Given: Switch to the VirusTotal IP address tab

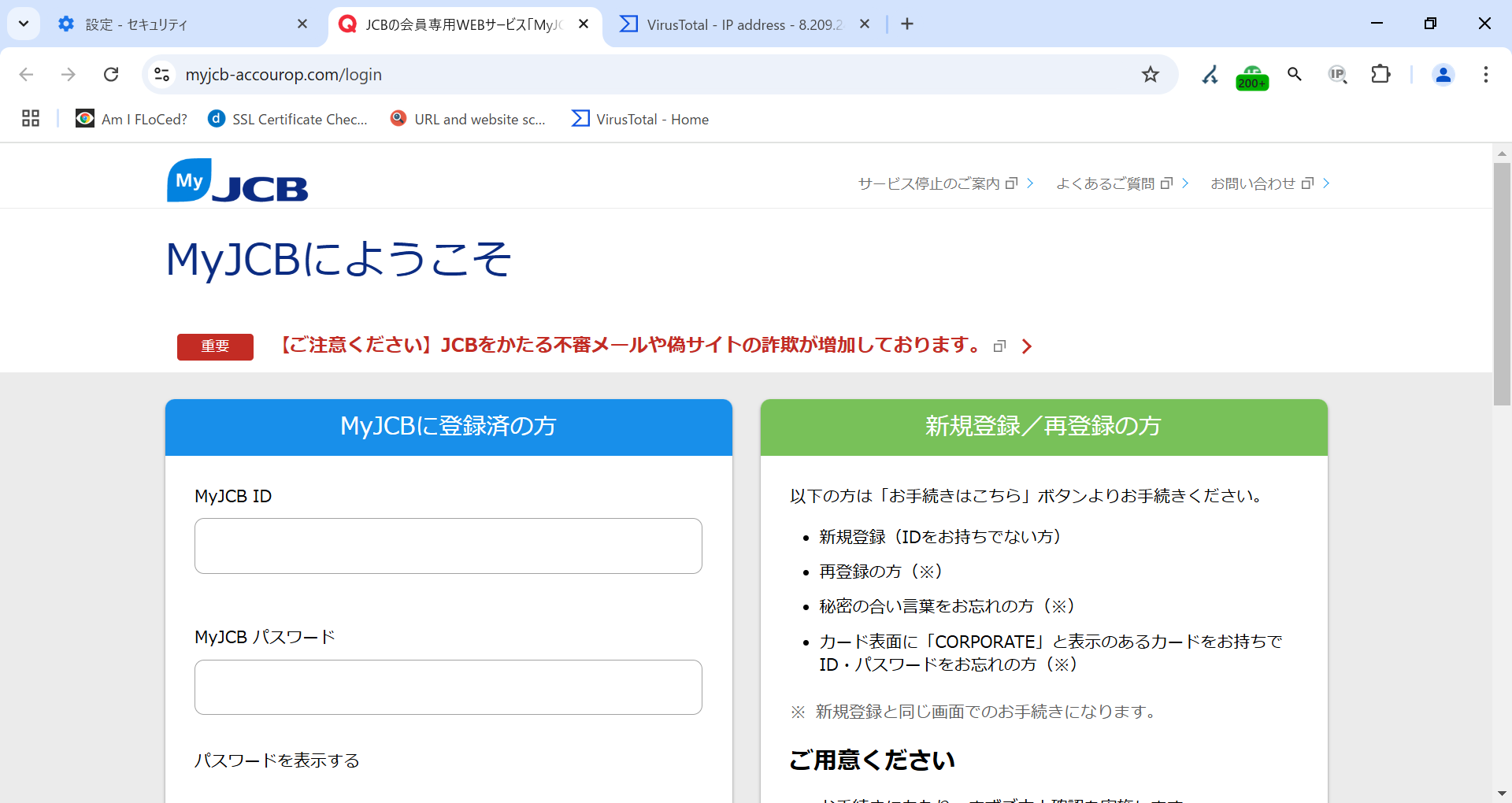Looking at the screenshot, I should tap(744, 24).
